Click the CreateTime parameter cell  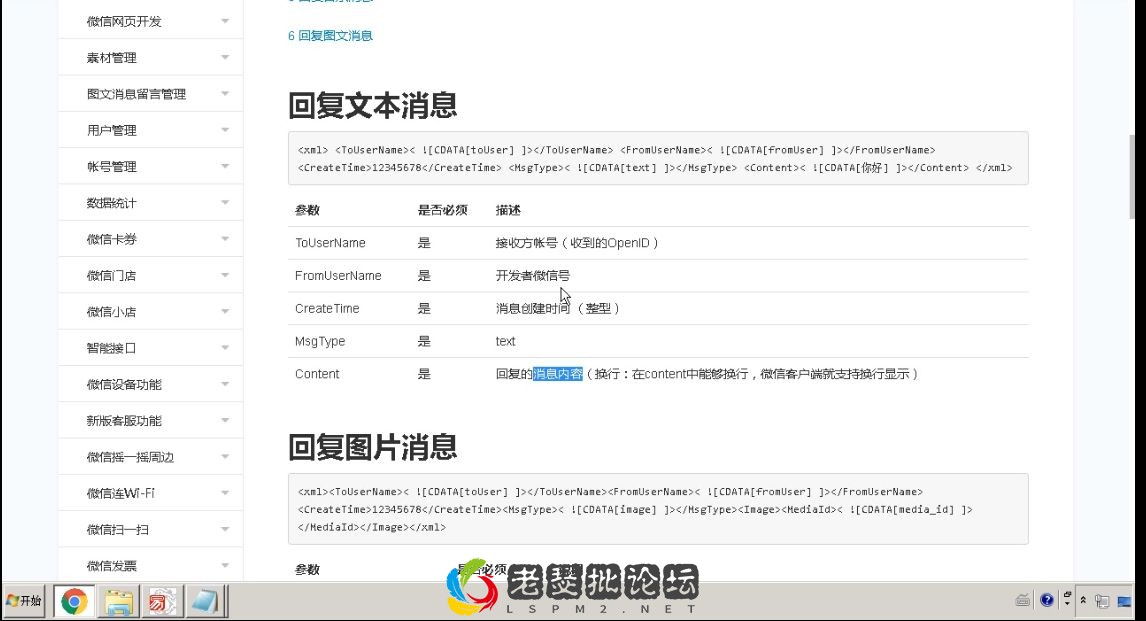[x=327, y=308]
